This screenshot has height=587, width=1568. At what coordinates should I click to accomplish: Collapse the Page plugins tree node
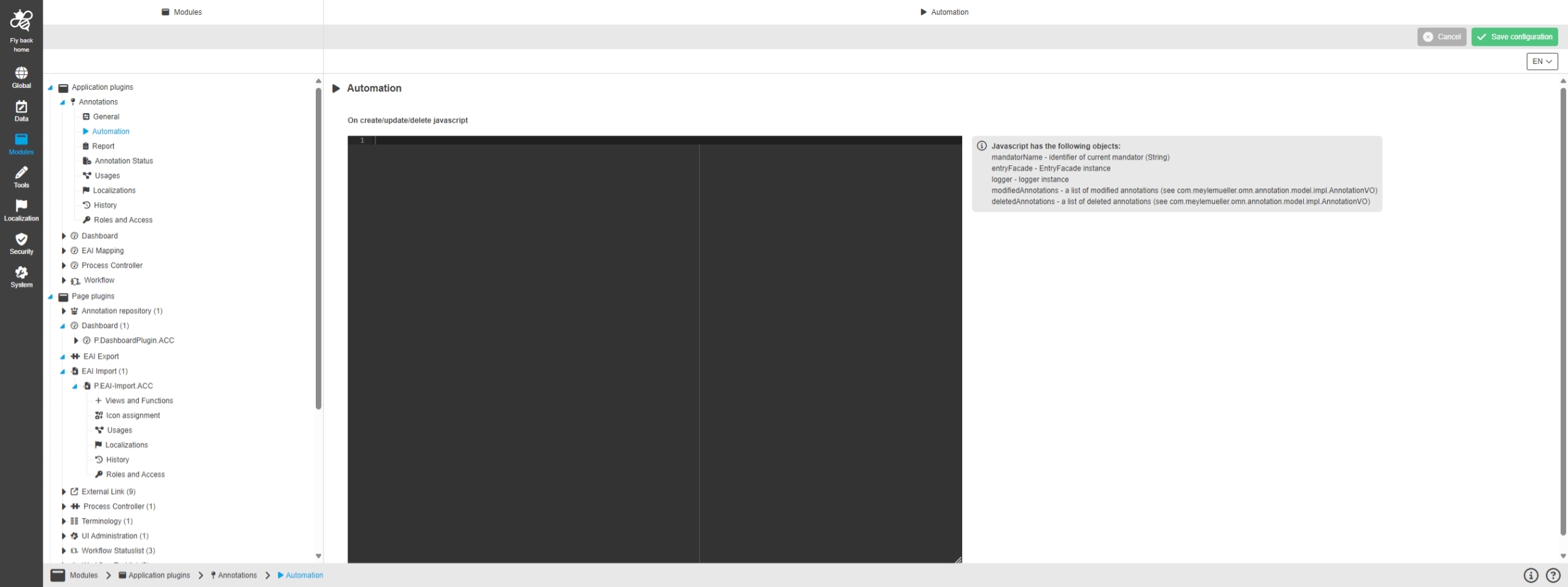50,297
